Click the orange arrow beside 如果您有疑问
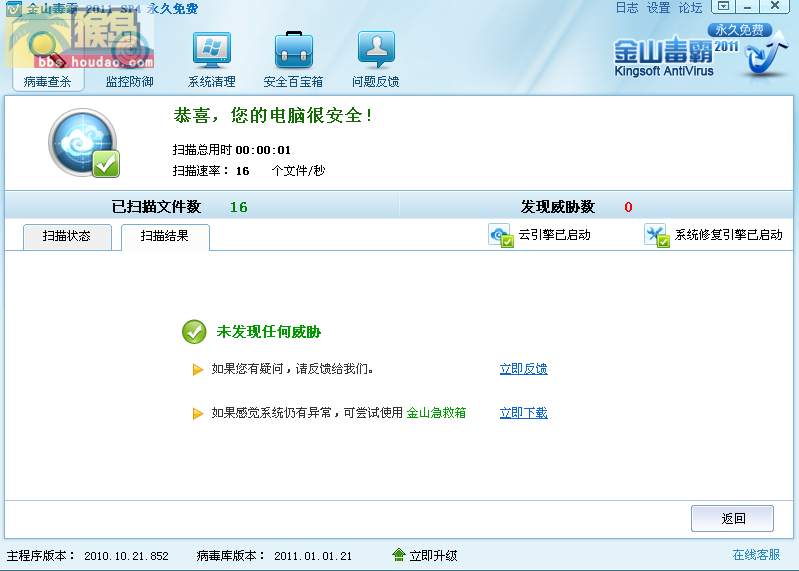The image size is (799, 571). click(x=198, y=369)
